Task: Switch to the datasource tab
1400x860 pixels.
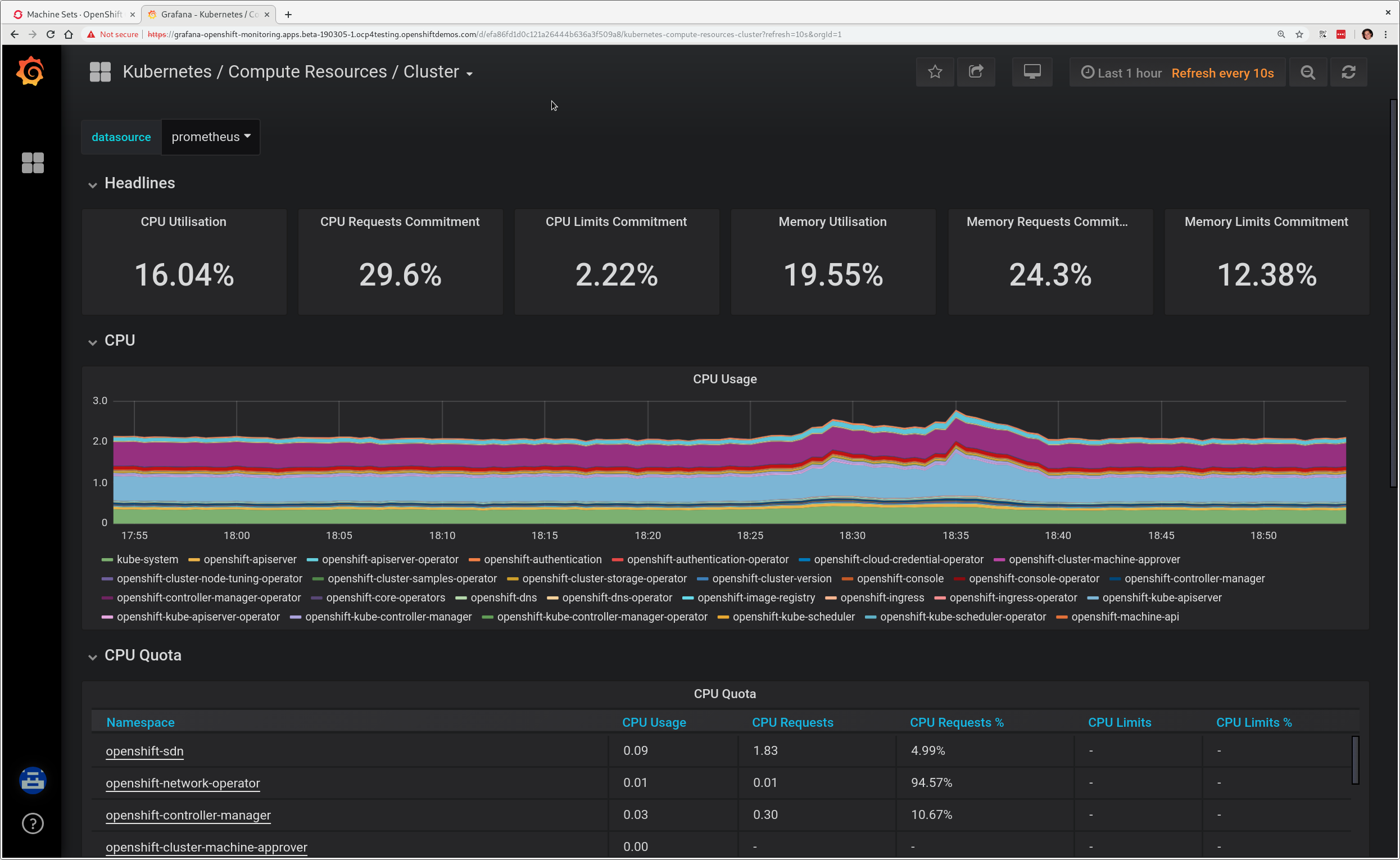Action: 121,136
